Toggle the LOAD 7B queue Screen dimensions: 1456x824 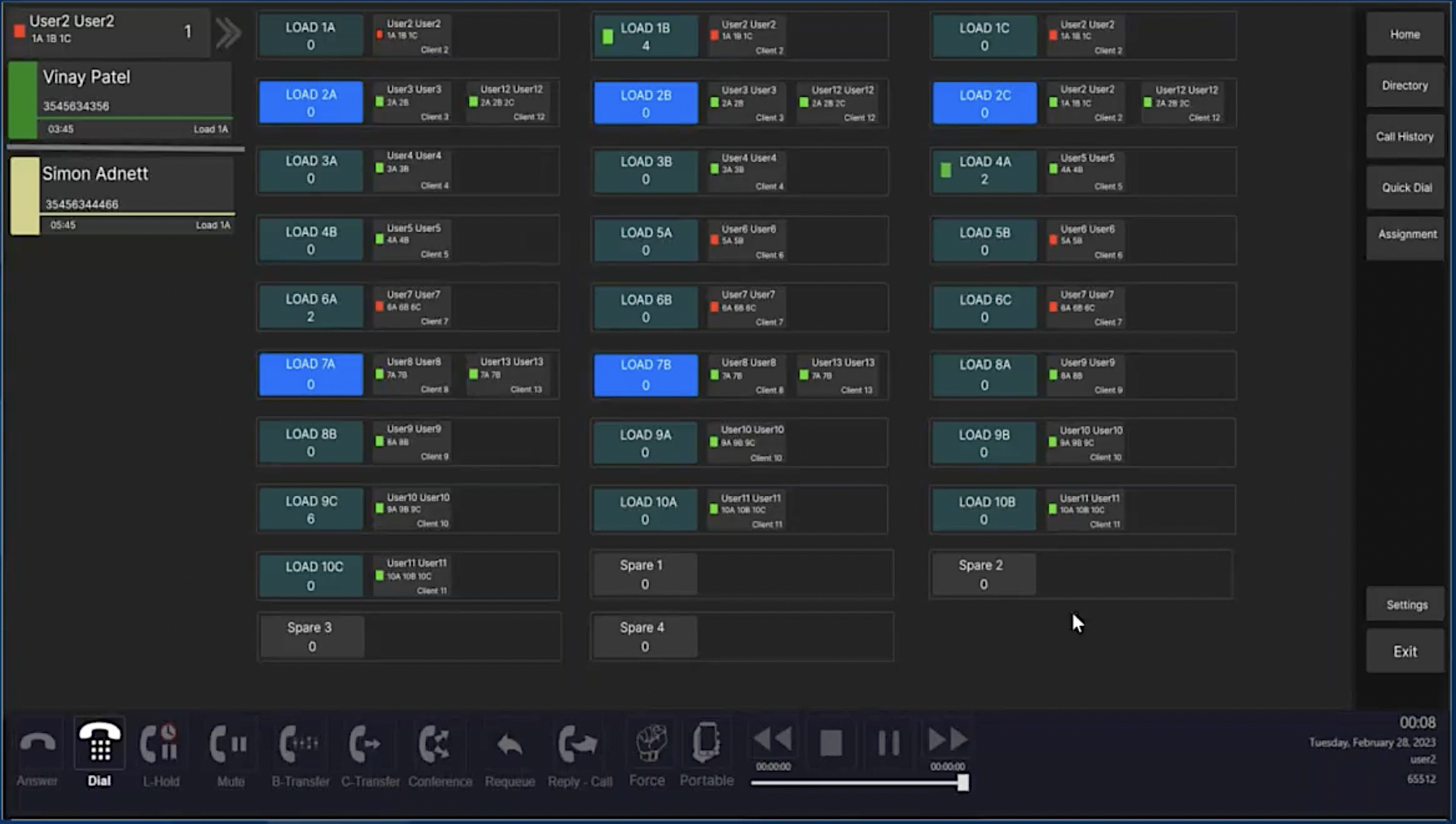click(x=645, y=375)
